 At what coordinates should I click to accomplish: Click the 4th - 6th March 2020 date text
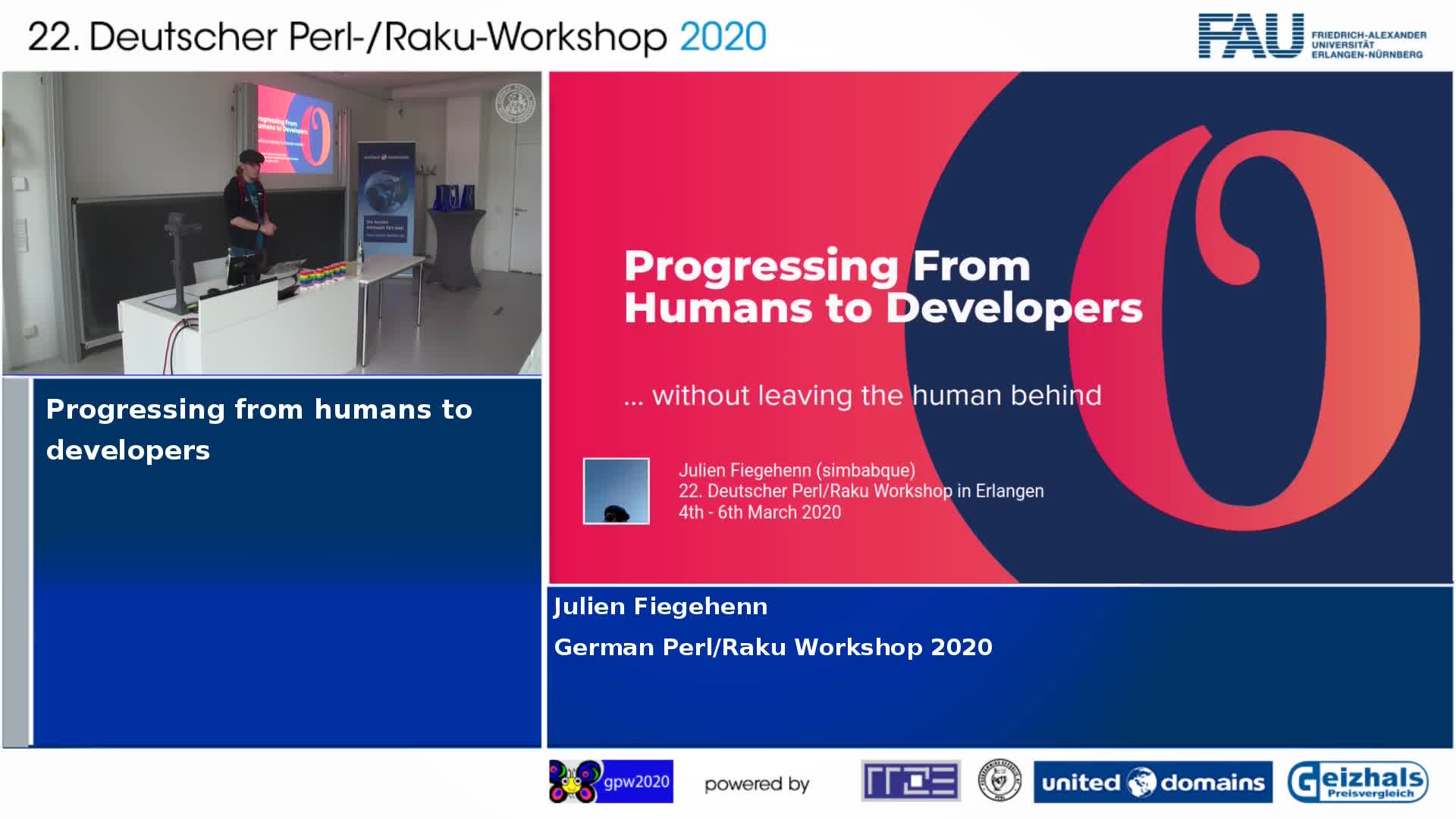tap(759, 512)
